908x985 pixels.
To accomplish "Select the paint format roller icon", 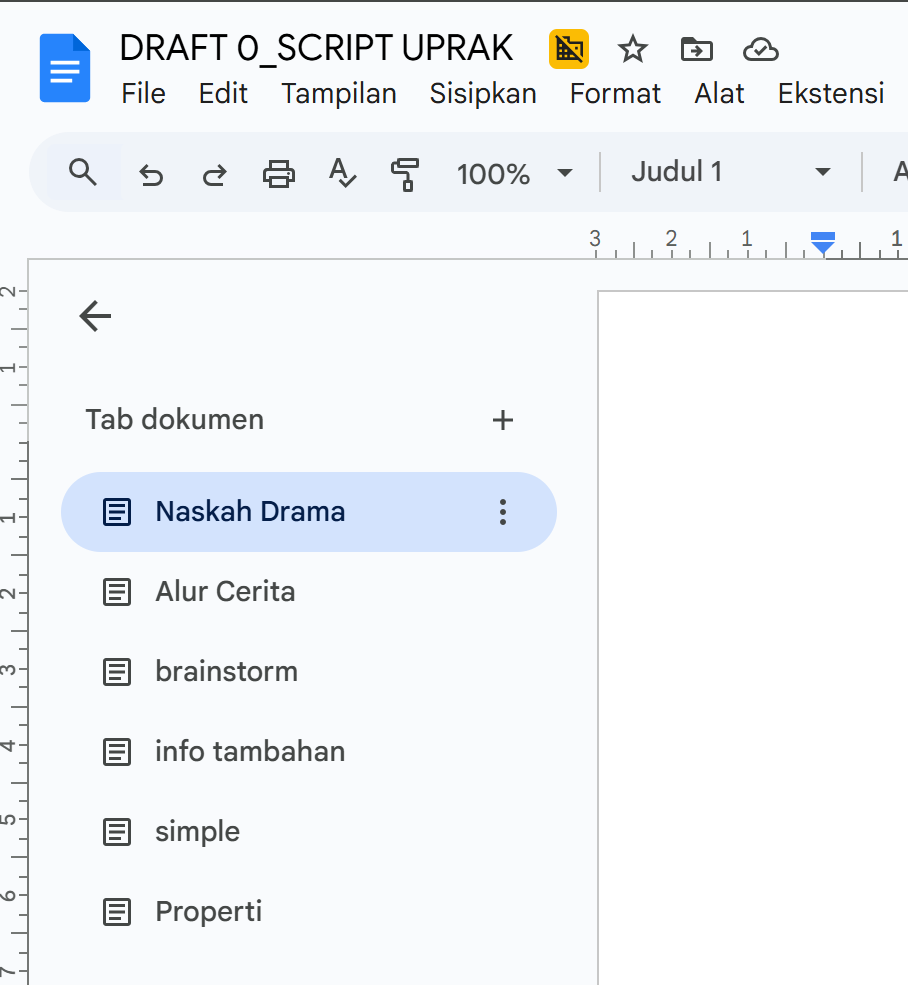I will (404, 174).
